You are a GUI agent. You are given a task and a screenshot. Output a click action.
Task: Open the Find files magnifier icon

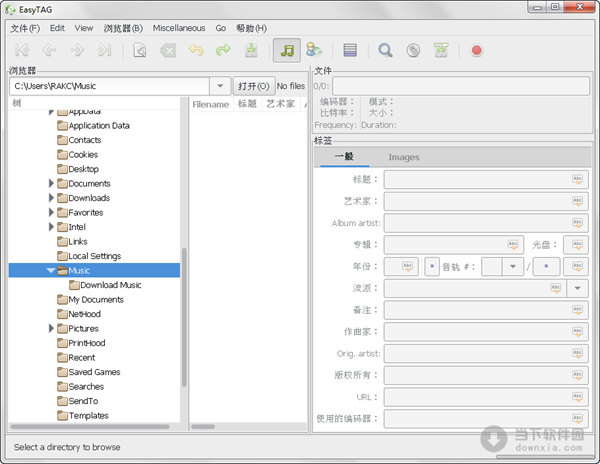click(x=385, y=50)
